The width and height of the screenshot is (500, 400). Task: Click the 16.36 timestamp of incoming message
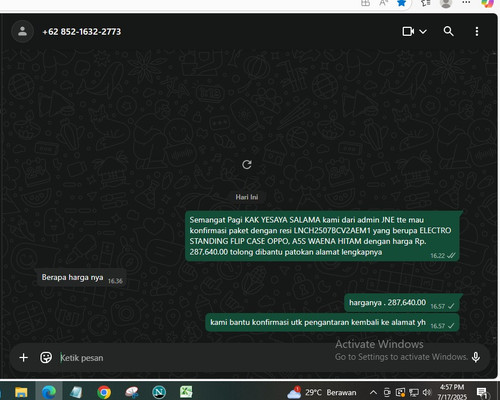115,281
